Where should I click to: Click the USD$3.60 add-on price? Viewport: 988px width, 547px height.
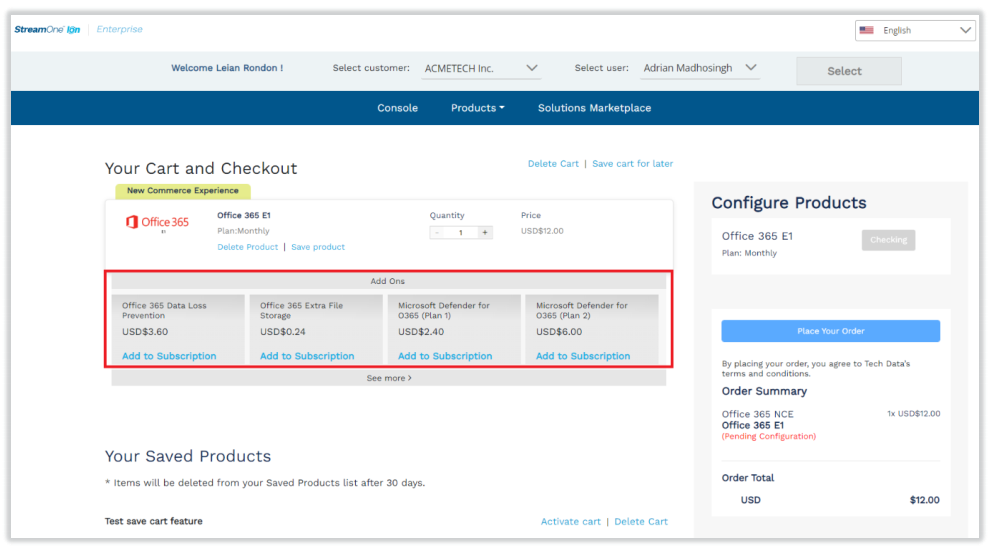[145, 332]
